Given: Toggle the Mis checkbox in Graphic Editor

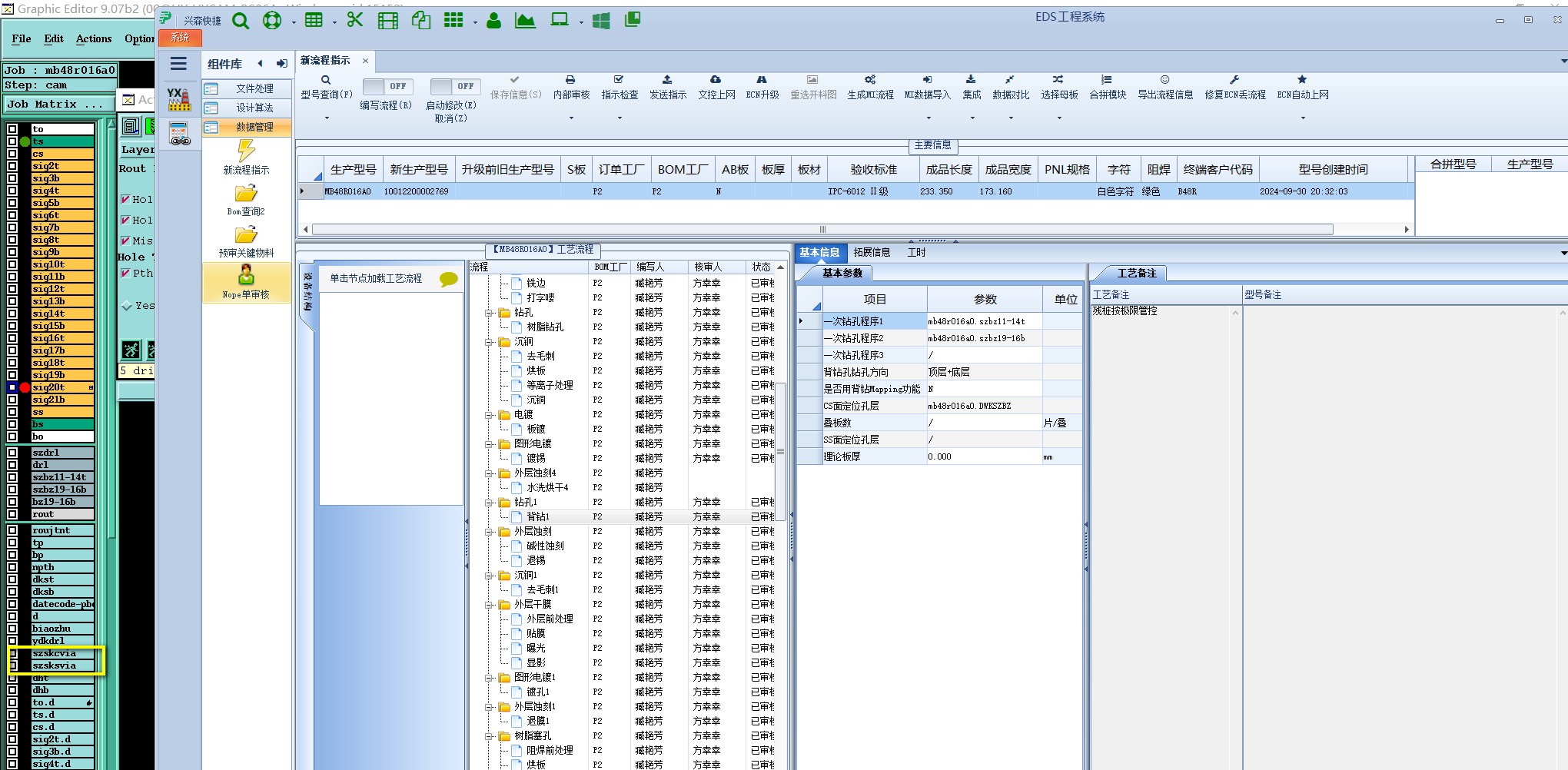Looking at the screenshot, I should [125, 241].
